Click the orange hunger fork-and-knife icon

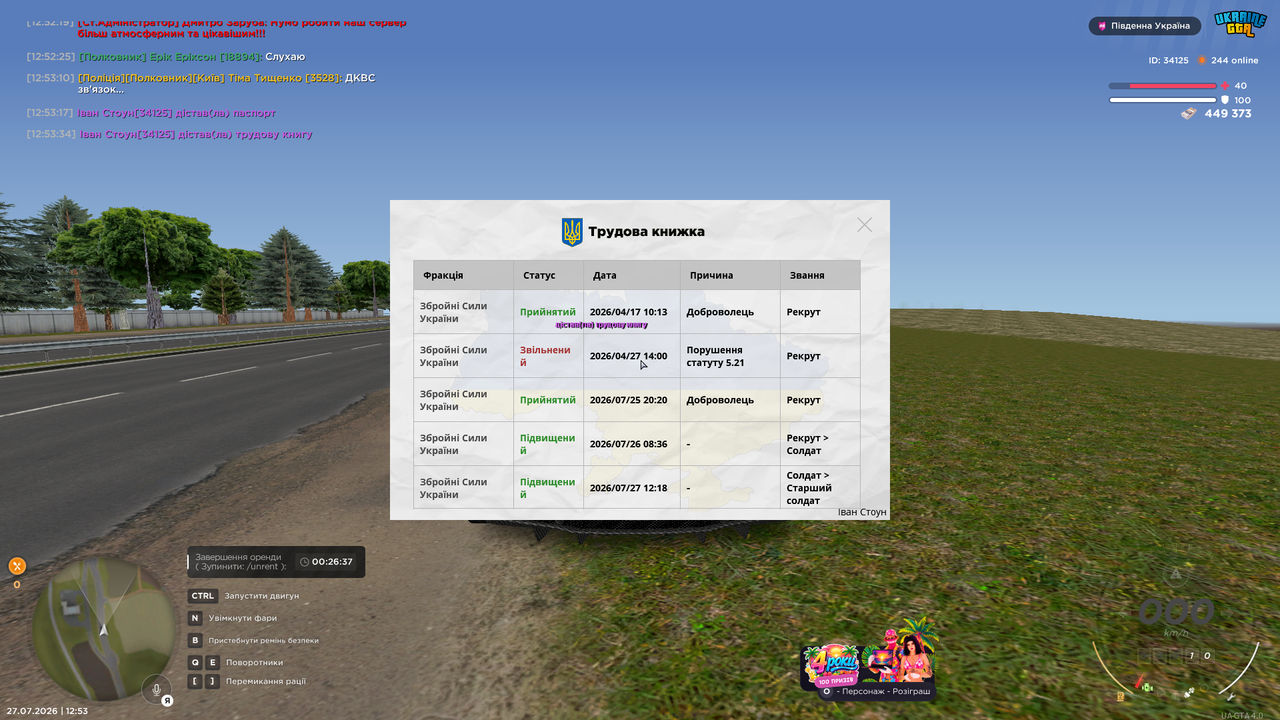(x=17, y=566)
